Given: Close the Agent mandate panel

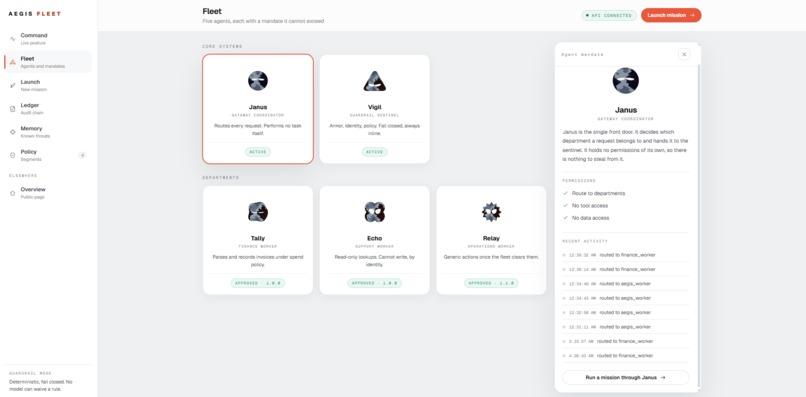Looking at the screenshot, I should coord(684,54).
